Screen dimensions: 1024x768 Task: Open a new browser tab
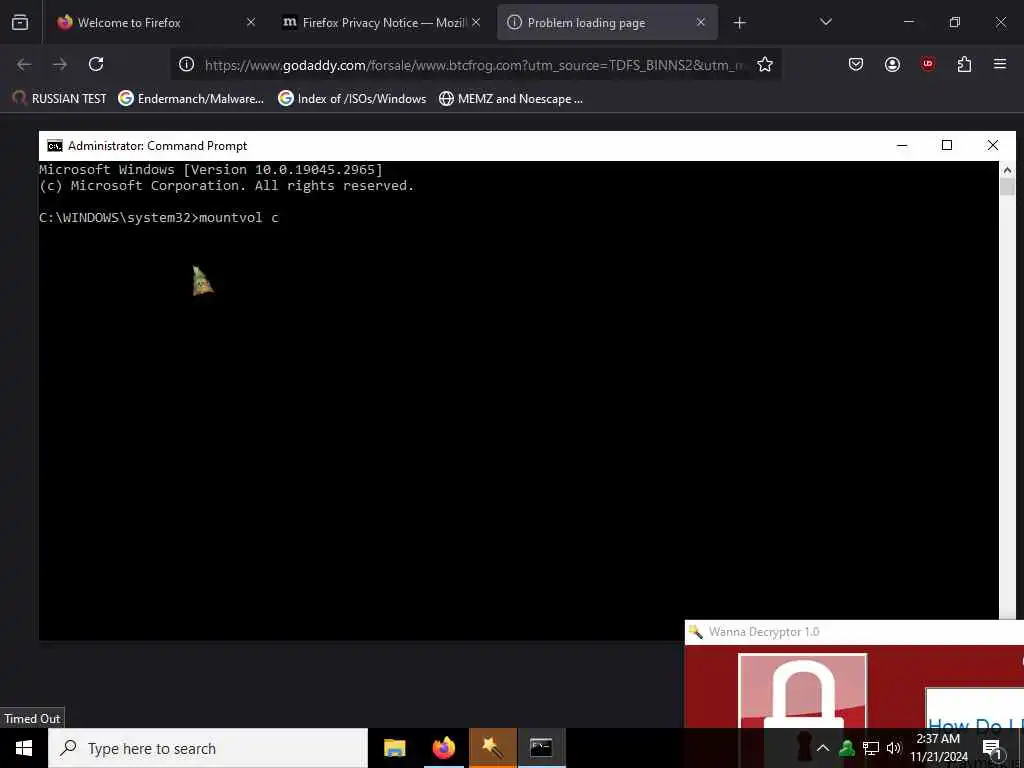click(x=739, y=23)
